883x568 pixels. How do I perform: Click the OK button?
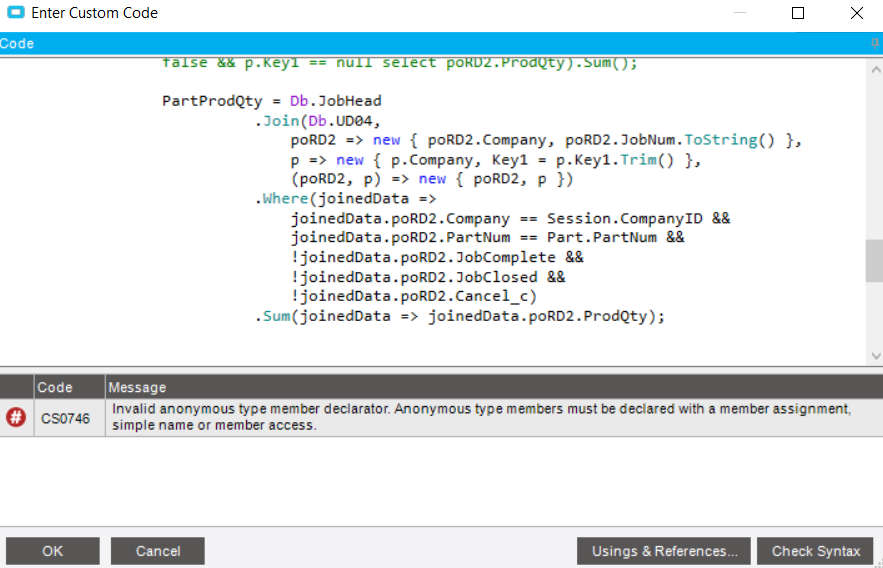(53, 551)
